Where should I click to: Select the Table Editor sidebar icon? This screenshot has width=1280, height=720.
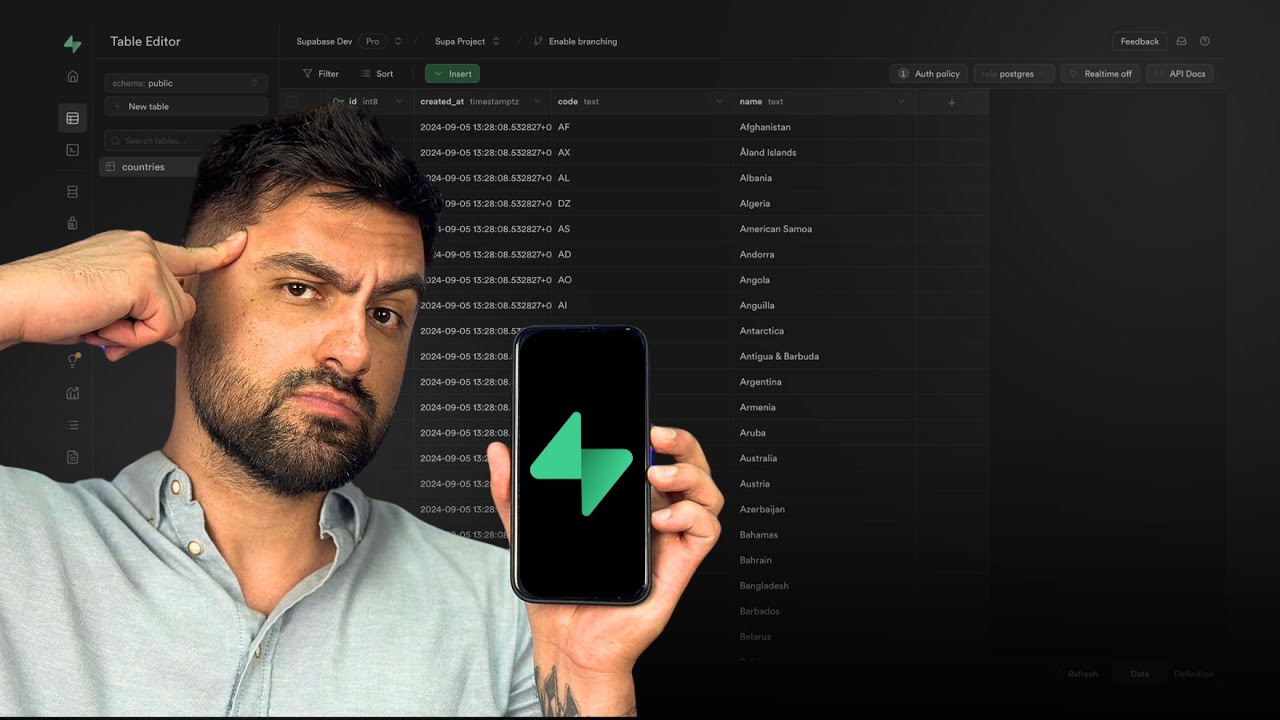click(72, 118)
